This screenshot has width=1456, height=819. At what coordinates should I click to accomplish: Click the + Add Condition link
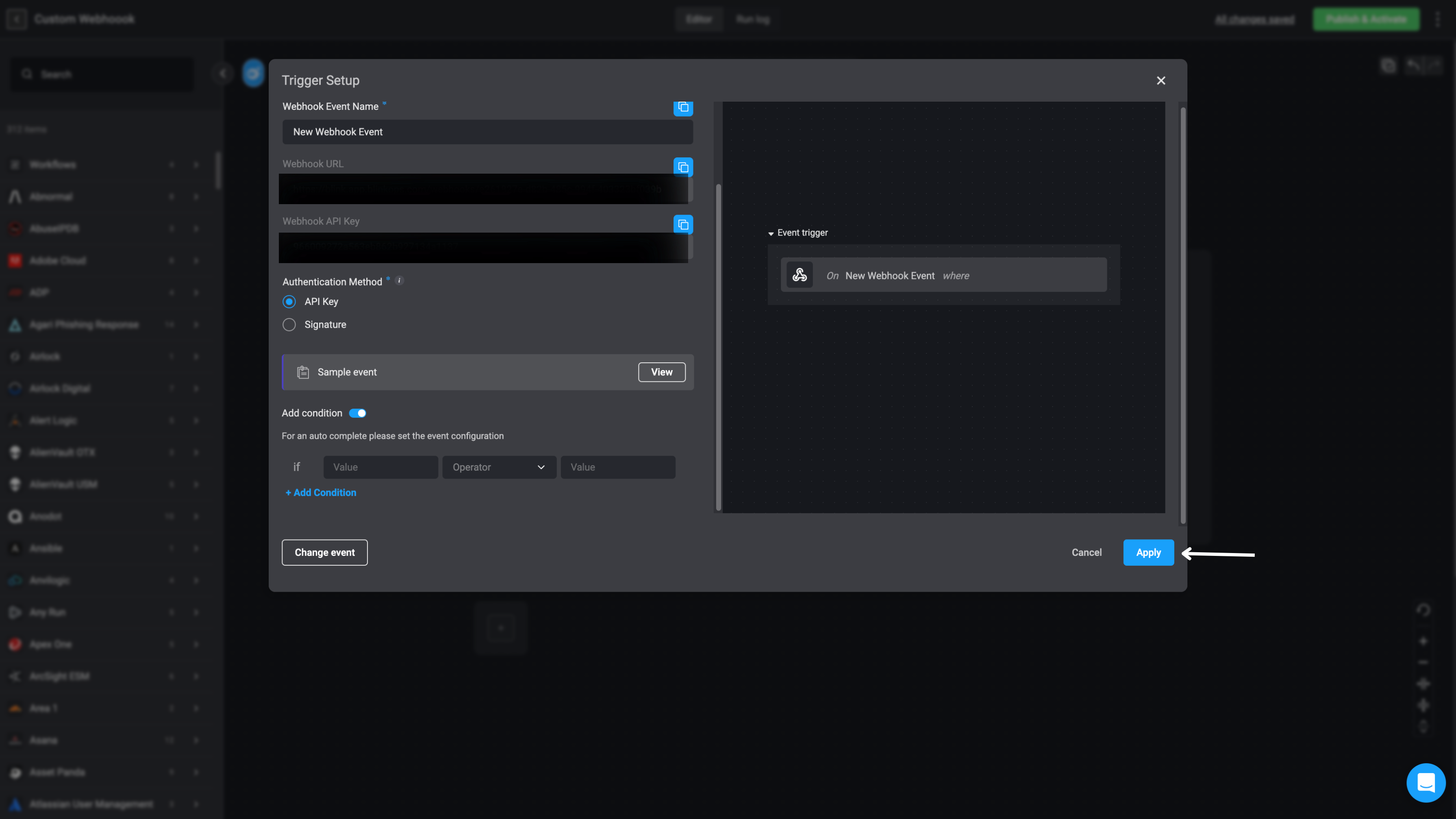[x=320, y=492]
